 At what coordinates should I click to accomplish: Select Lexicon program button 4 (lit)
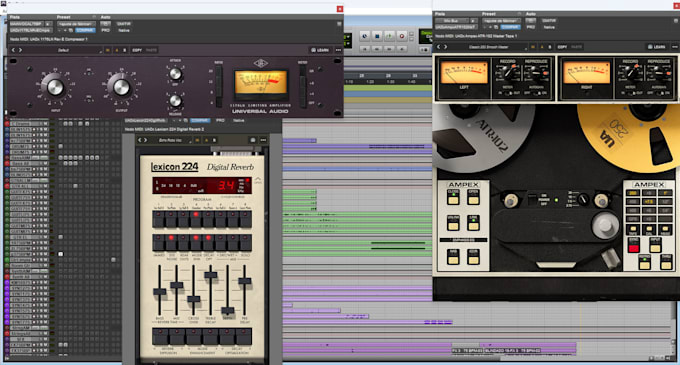[x=196, y=219]
